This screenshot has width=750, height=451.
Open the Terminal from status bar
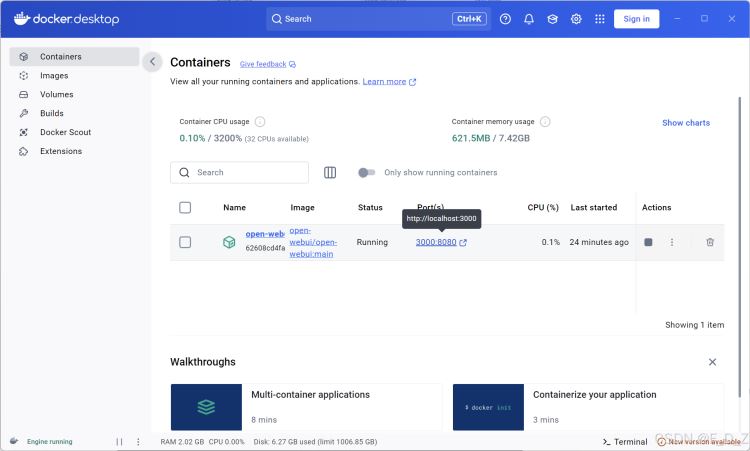tap(625, 441)
